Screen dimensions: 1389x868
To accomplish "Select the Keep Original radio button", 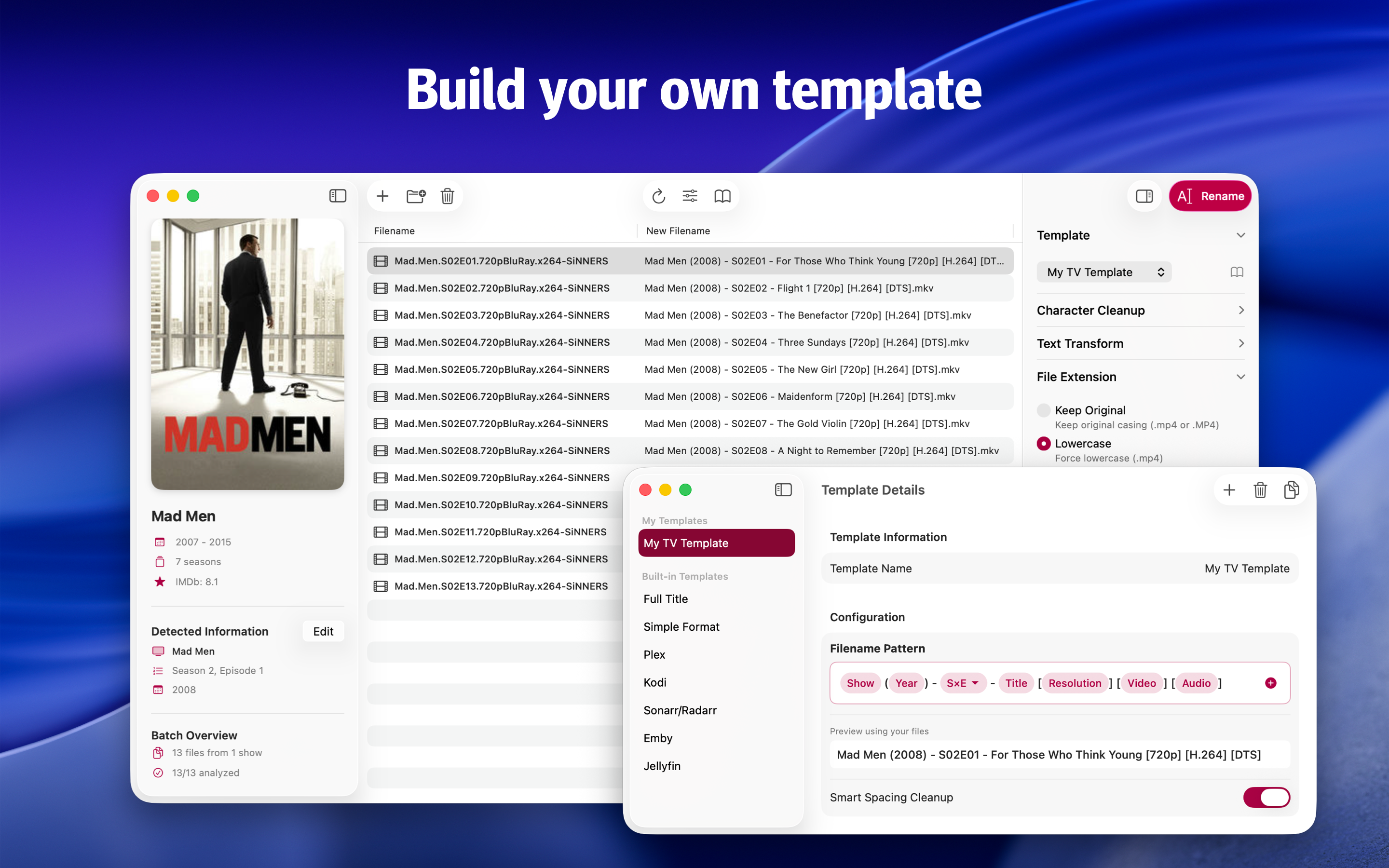I will point(1044,410).
